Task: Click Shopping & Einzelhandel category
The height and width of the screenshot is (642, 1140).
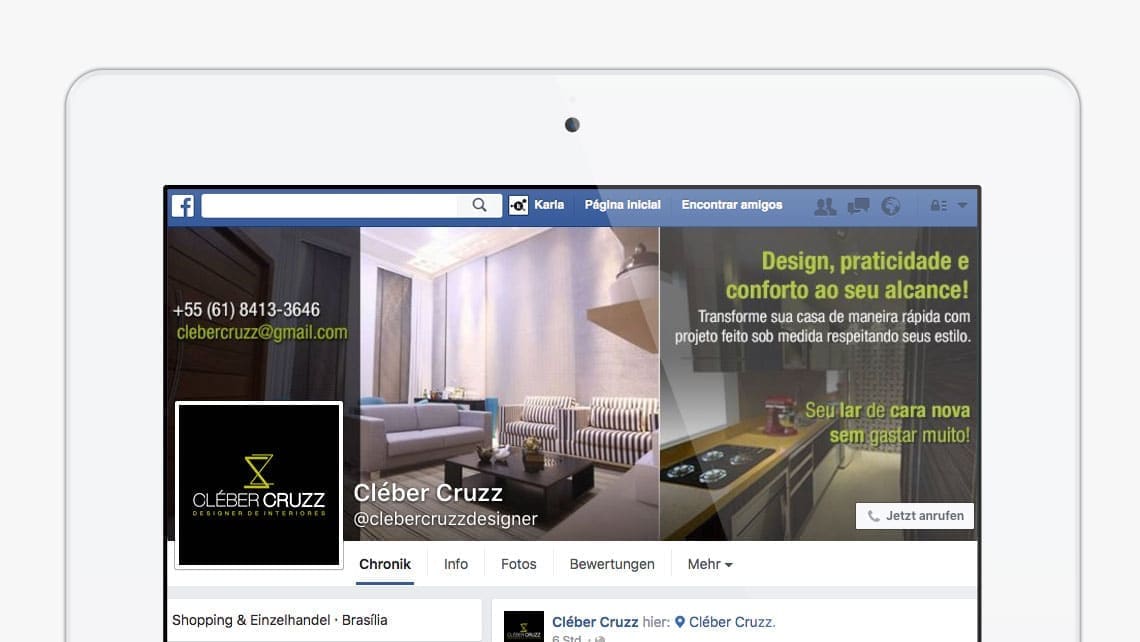Action: point(251,620)
